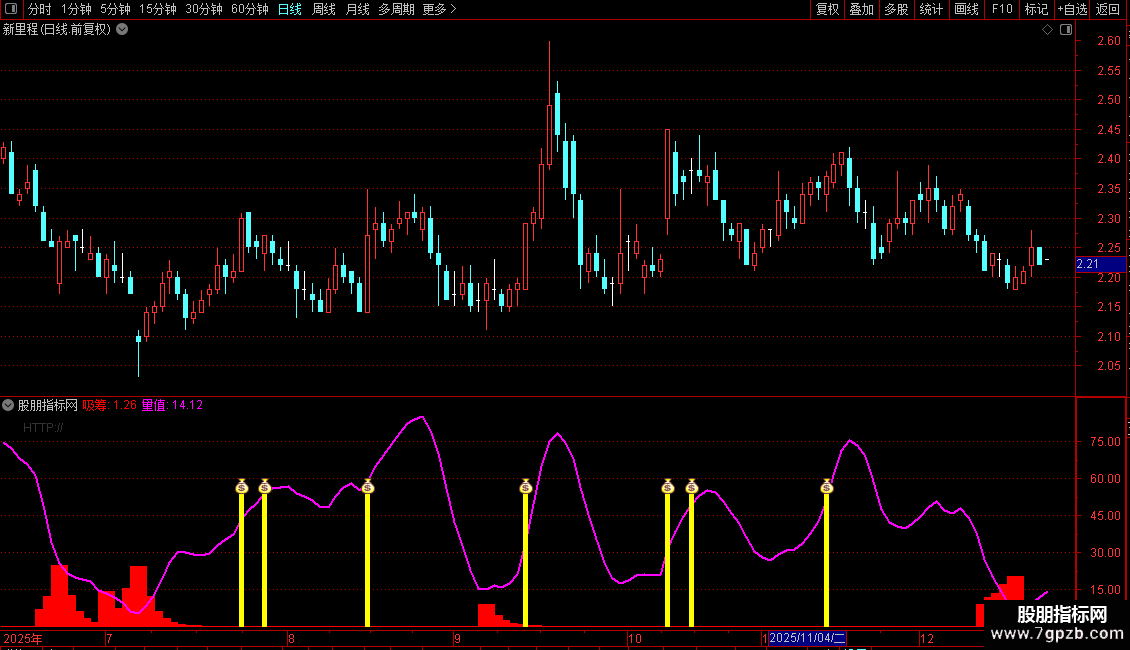Open the 统计 statistics tool

coord(931,9)
